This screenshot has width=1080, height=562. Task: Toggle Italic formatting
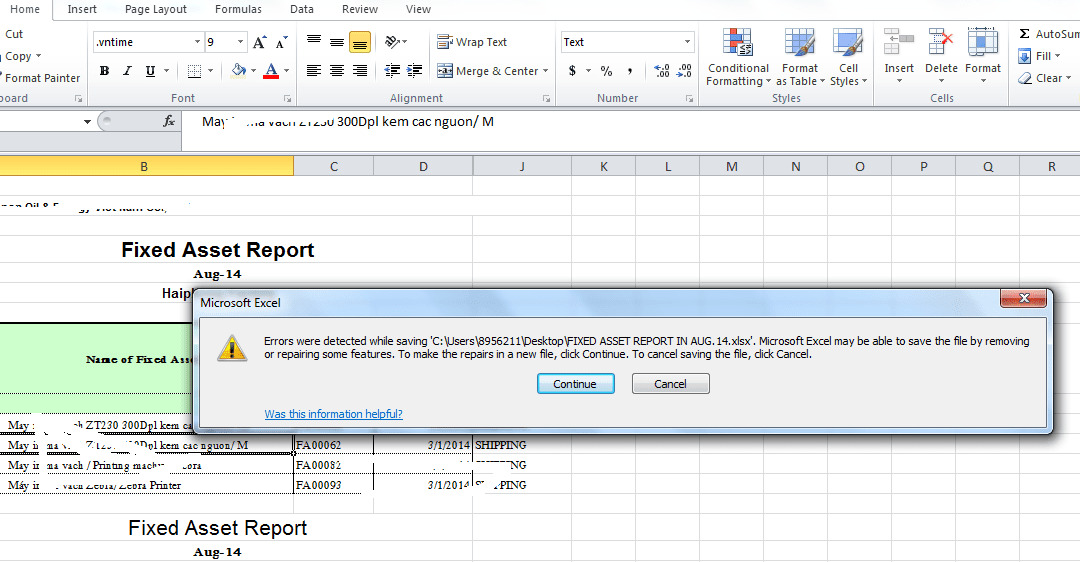coord(127,71)
